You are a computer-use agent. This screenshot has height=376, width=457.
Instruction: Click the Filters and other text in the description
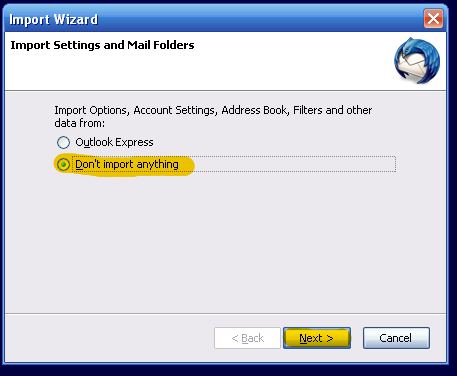(x=333, y=110)
